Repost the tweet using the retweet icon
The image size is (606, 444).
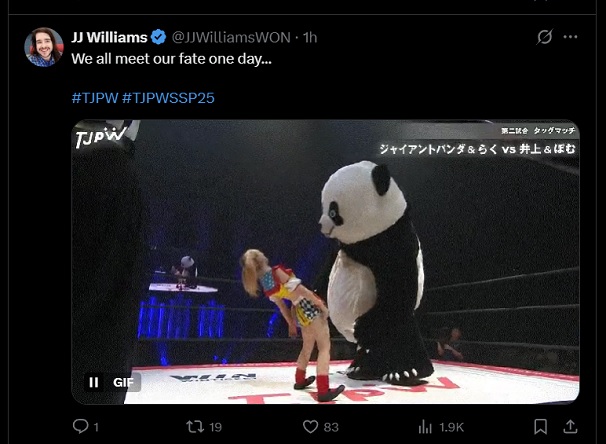(x=195, y=427)
